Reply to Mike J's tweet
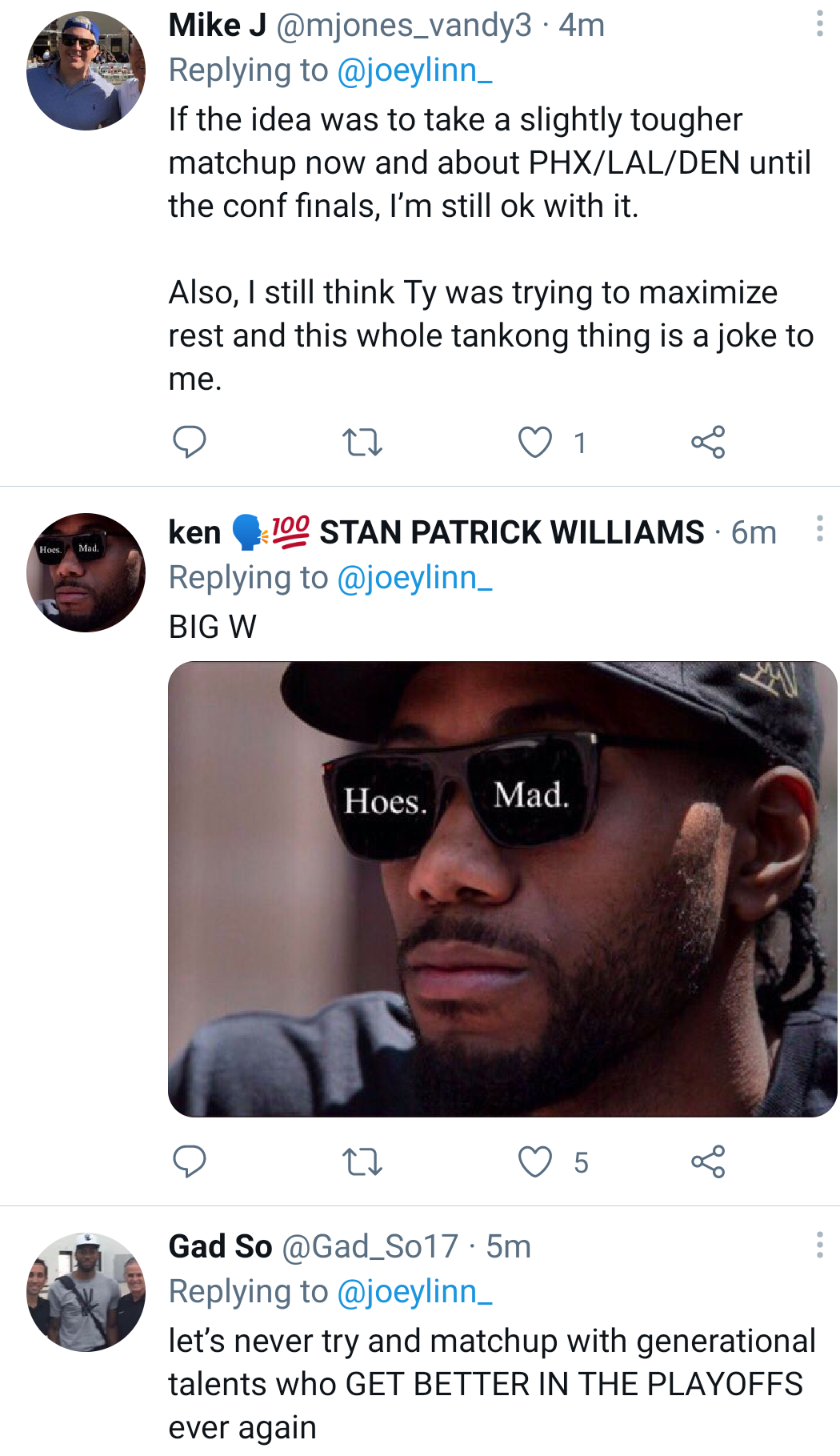840x1456 pixels. pos(190,442)
